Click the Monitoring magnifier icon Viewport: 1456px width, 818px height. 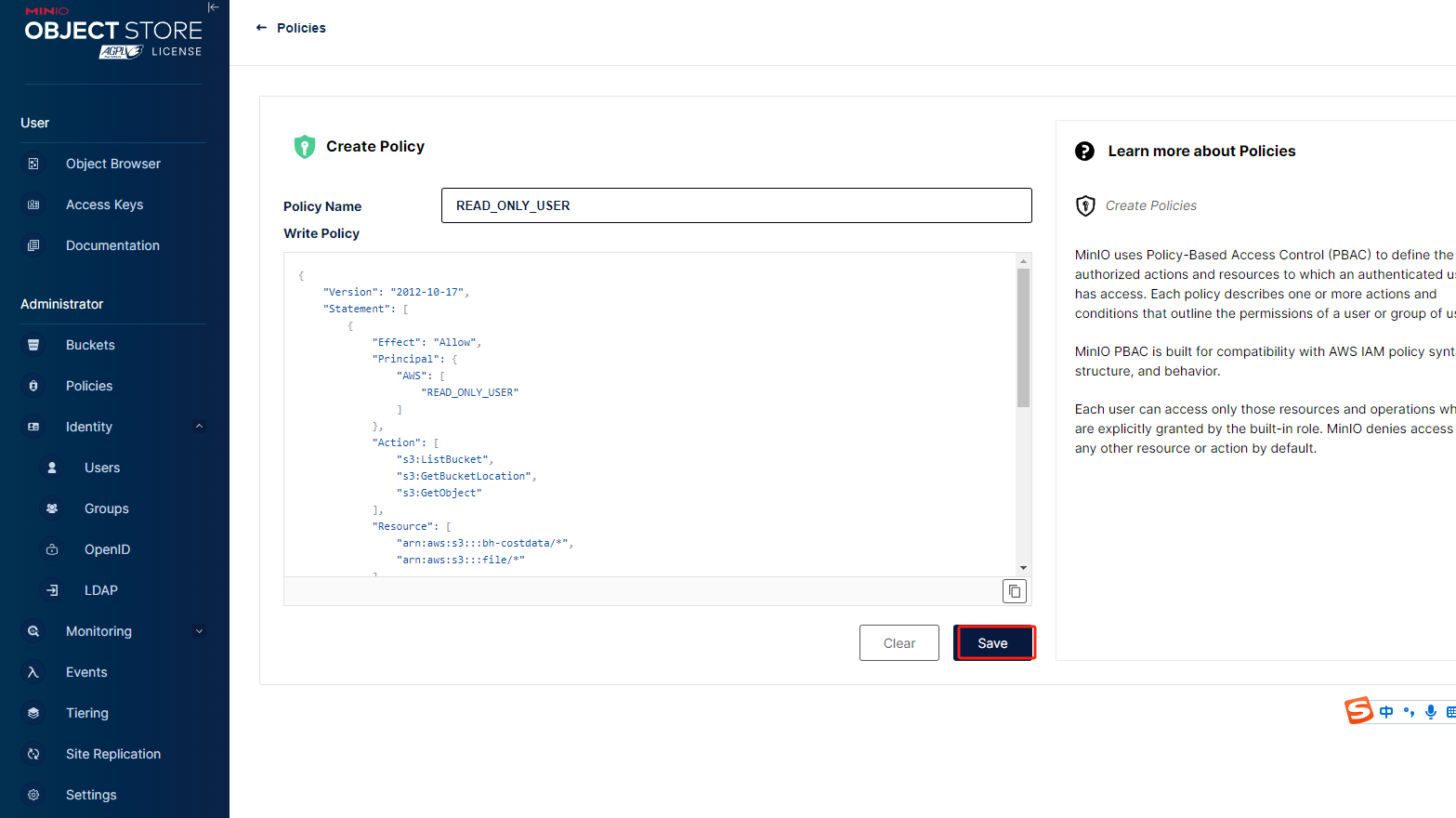click(x=33, y=631)
